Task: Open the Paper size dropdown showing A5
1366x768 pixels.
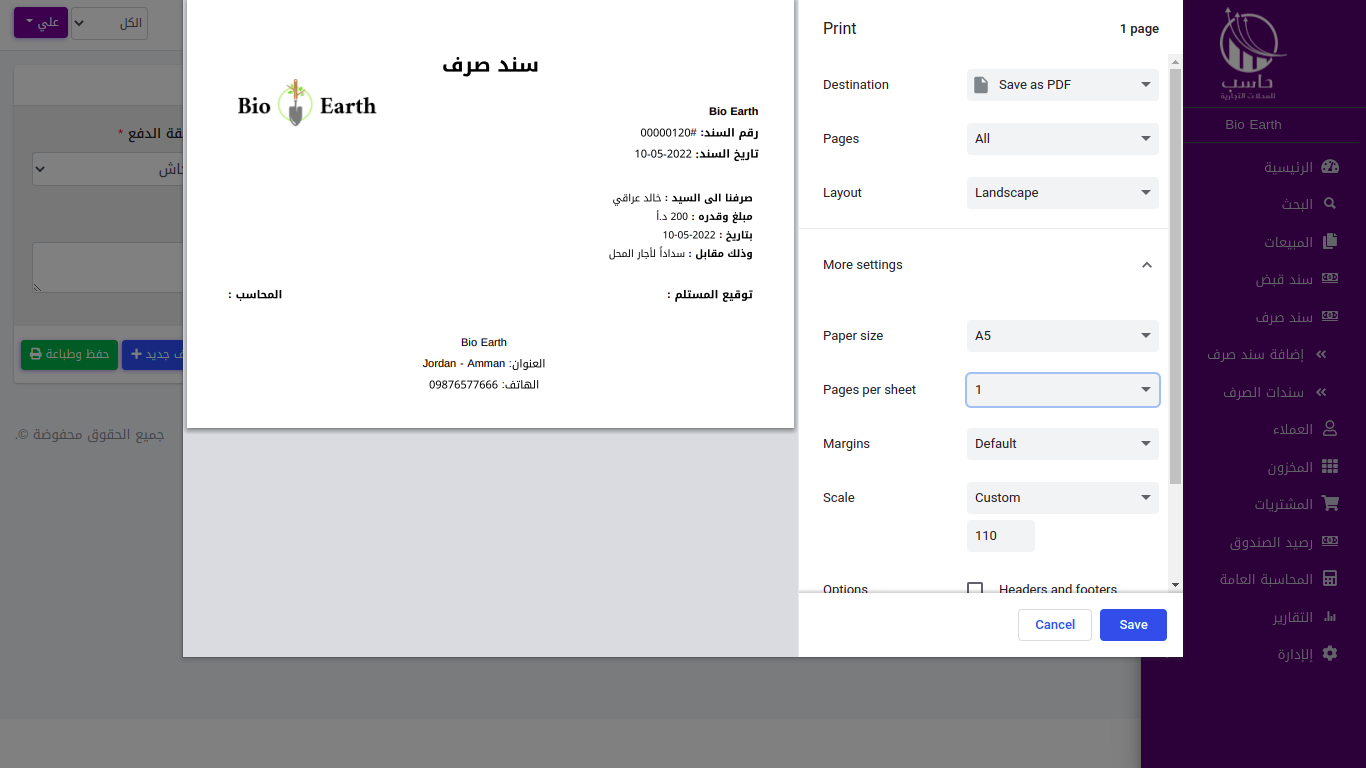Action: click(x=1062, y=336)
